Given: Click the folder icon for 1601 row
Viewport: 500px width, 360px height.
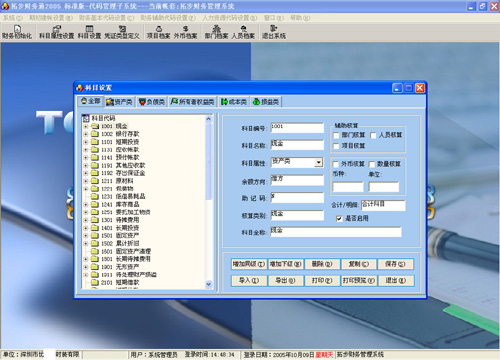Looking at the screenshot, I should coord(95,251).
